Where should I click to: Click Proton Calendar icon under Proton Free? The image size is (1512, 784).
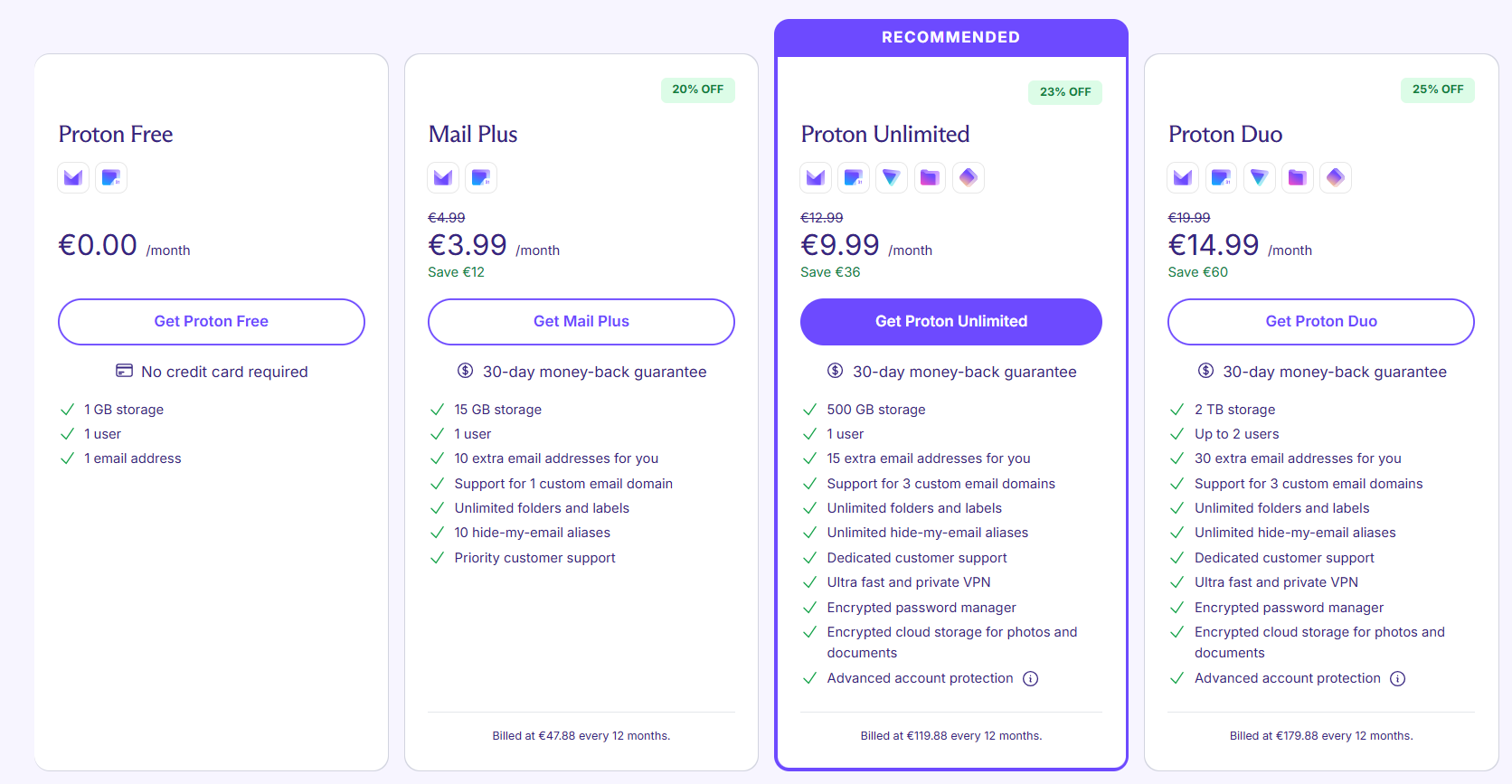(x=111, y=177)
